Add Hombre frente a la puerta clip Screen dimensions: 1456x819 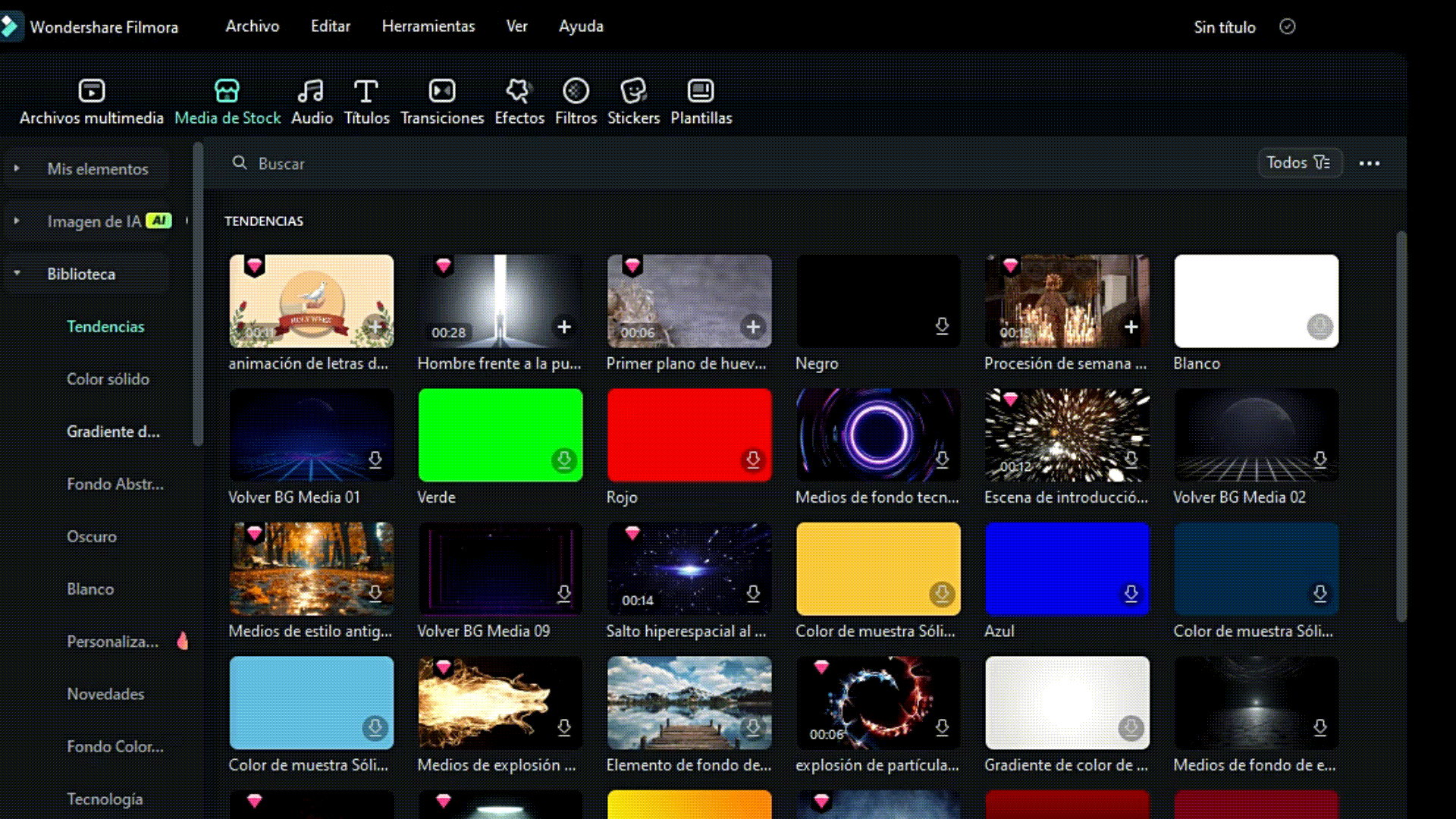click(x=564, y=327)
